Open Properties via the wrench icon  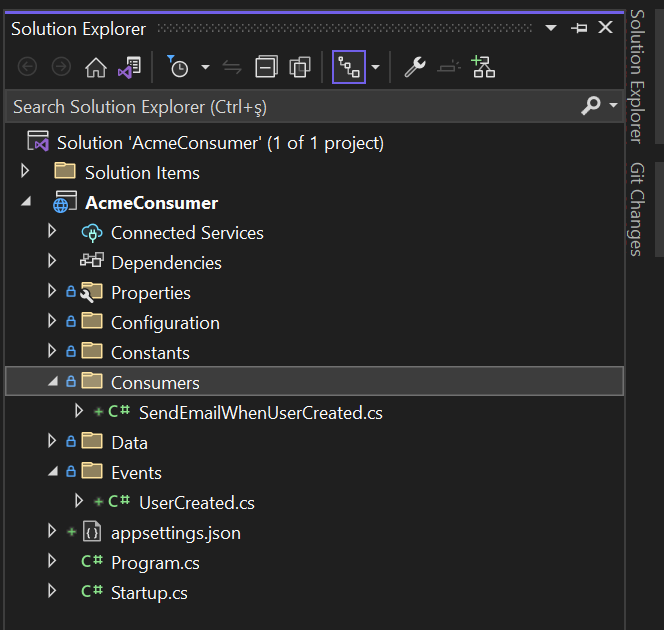click(x=414, y=67)
